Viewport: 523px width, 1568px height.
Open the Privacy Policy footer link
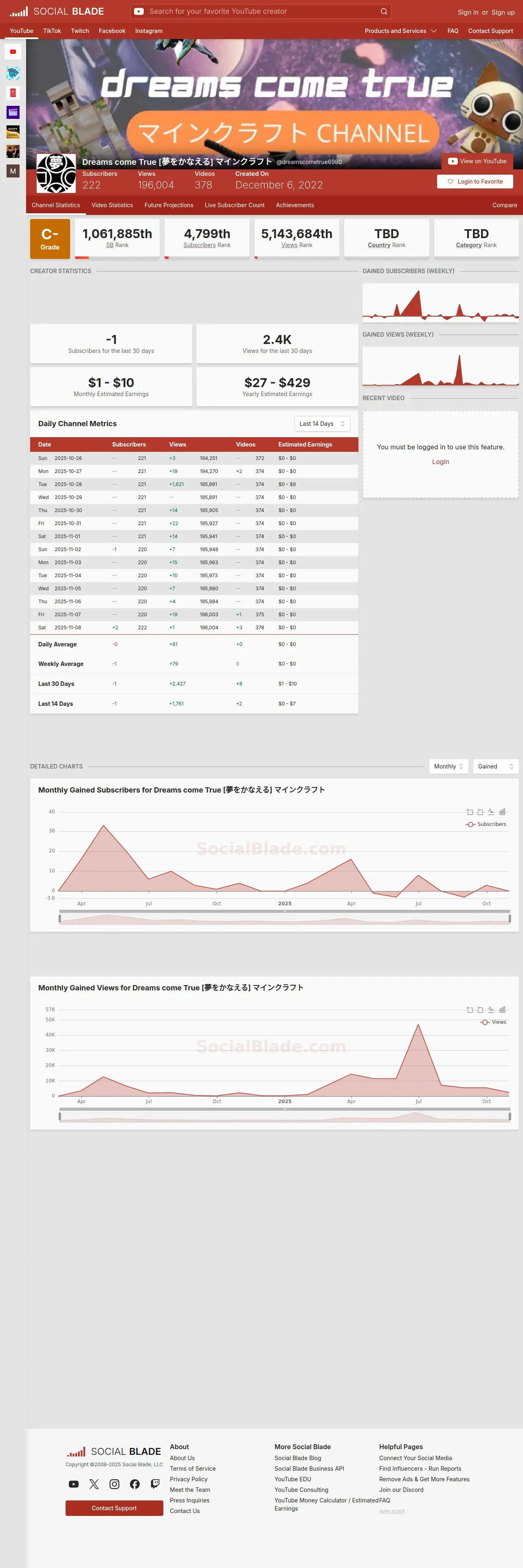189,1480
